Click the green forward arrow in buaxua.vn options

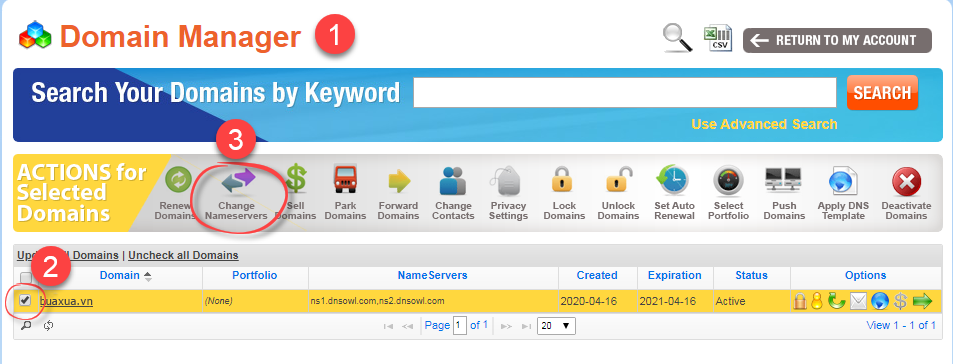click(x=922, y=301)
